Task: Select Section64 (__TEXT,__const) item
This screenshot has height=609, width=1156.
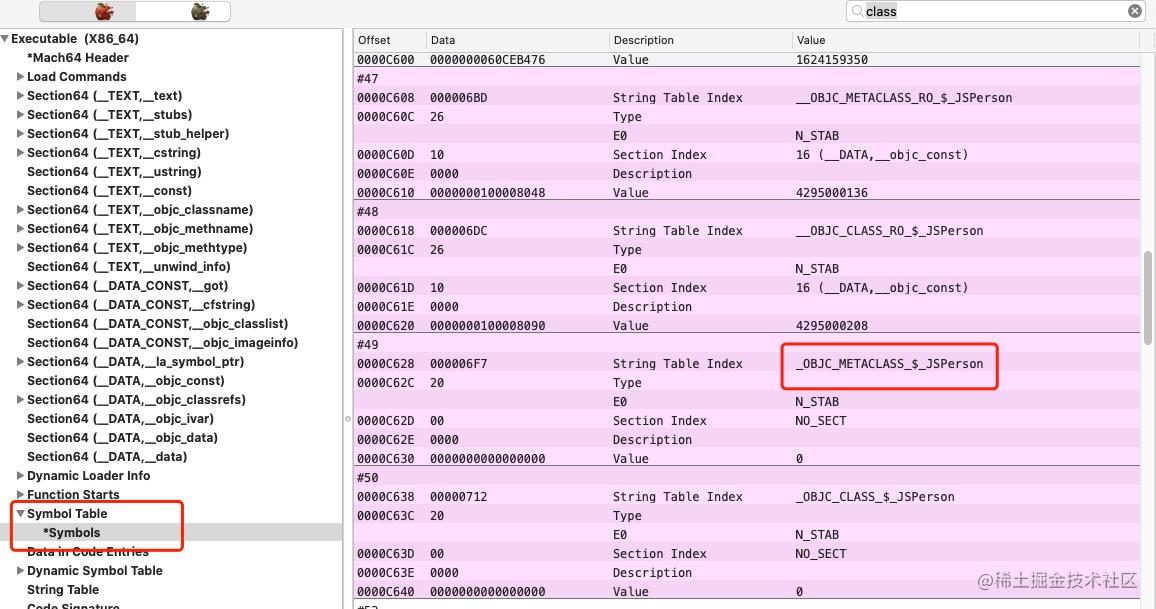Action: [x=109, y=190]
